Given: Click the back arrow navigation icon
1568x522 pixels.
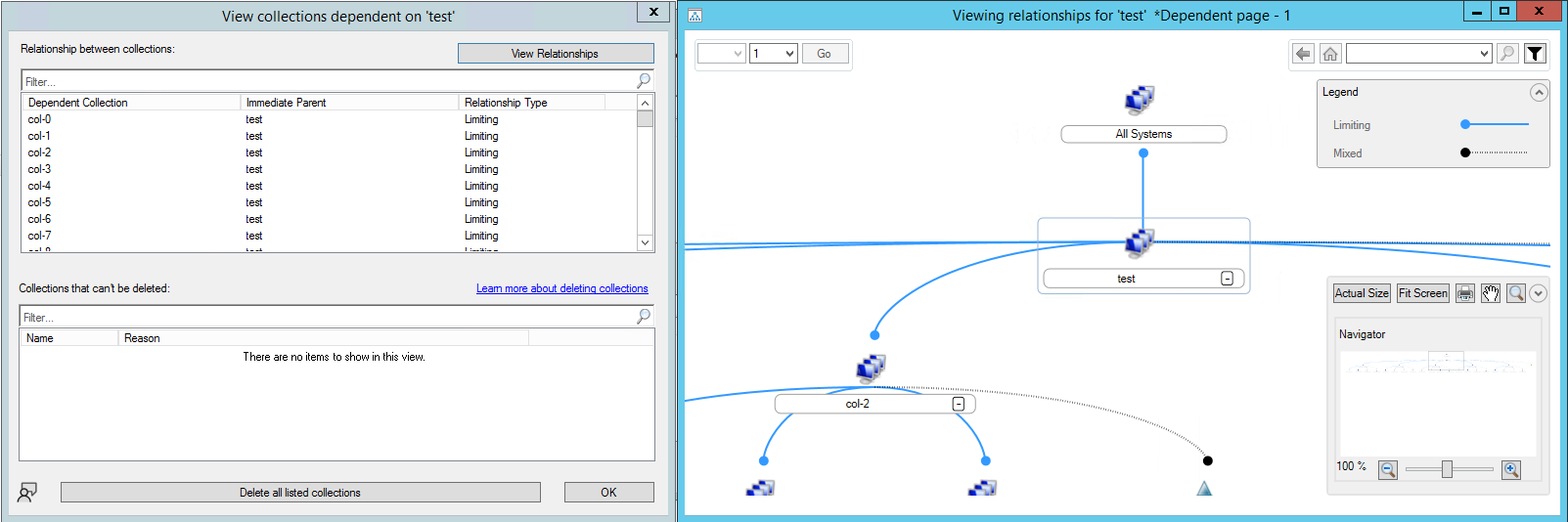Looking at the screenshot, I should tap(1302, 54).
